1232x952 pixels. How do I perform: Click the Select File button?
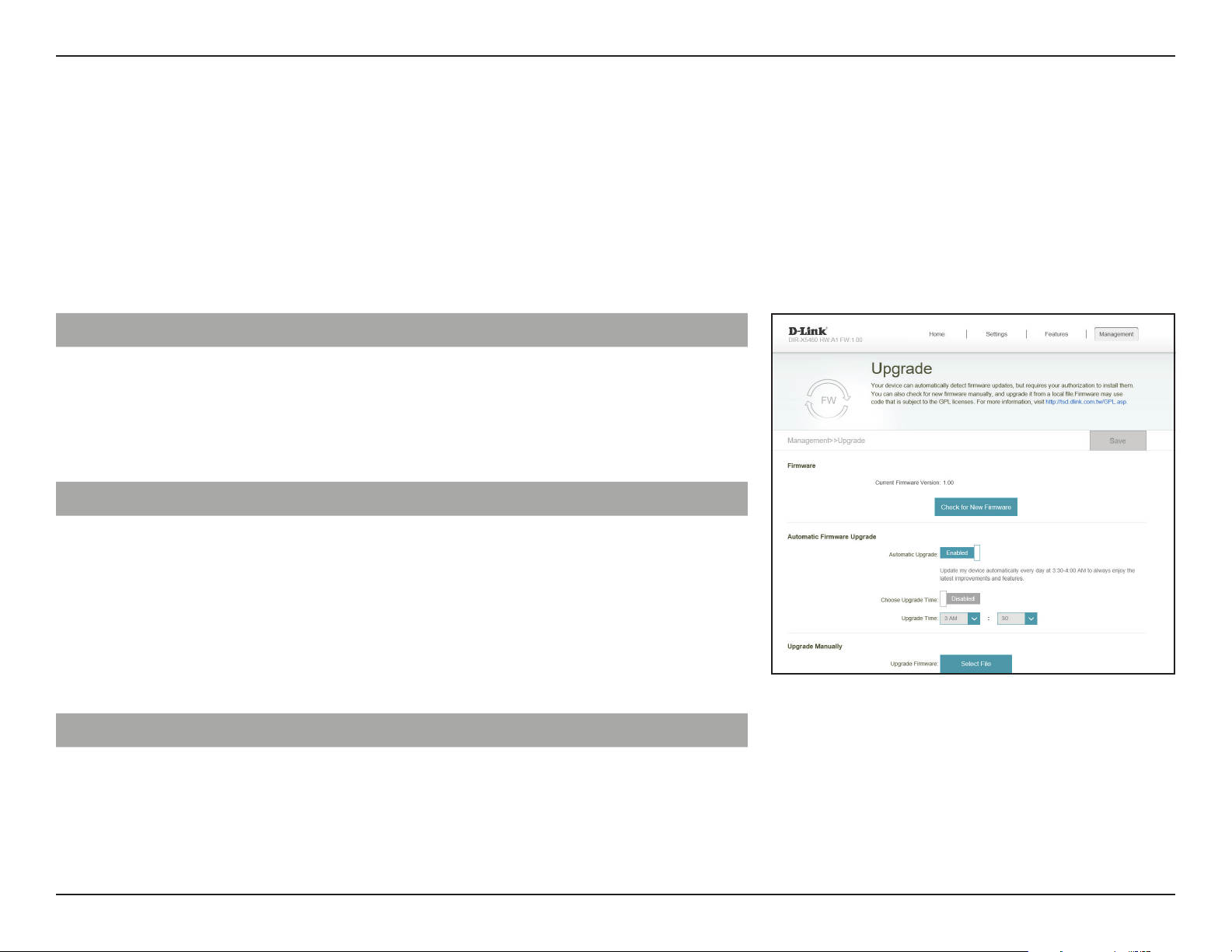click(x=975, y=664)
